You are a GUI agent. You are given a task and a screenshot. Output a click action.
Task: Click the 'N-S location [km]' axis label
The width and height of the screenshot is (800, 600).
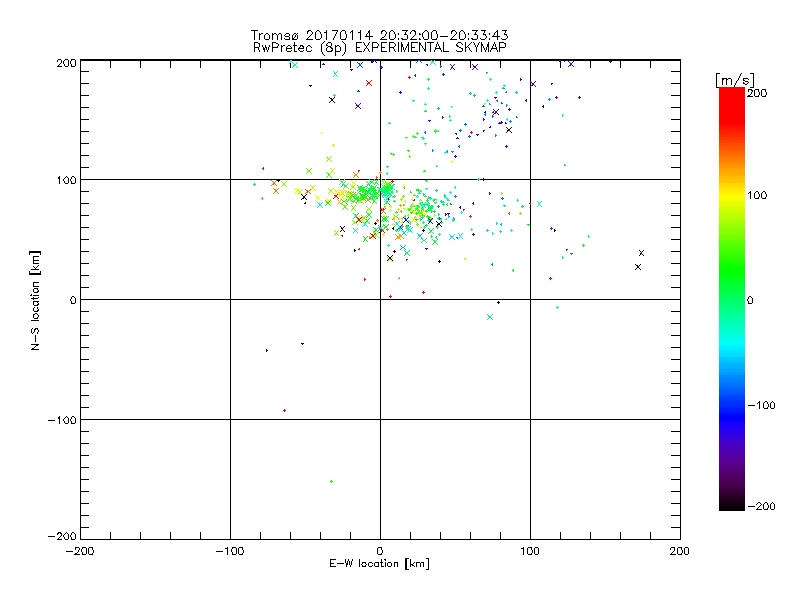(35, 301)
